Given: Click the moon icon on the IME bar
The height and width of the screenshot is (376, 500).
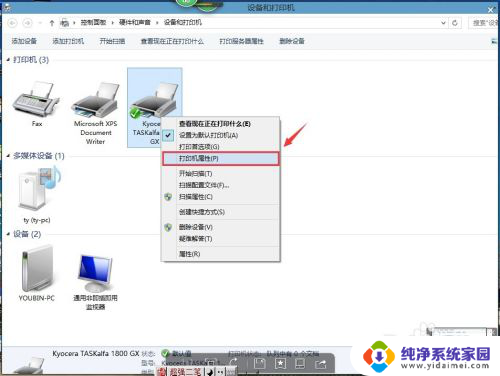Looking at the screenshot, I should [x=210, y=372].
